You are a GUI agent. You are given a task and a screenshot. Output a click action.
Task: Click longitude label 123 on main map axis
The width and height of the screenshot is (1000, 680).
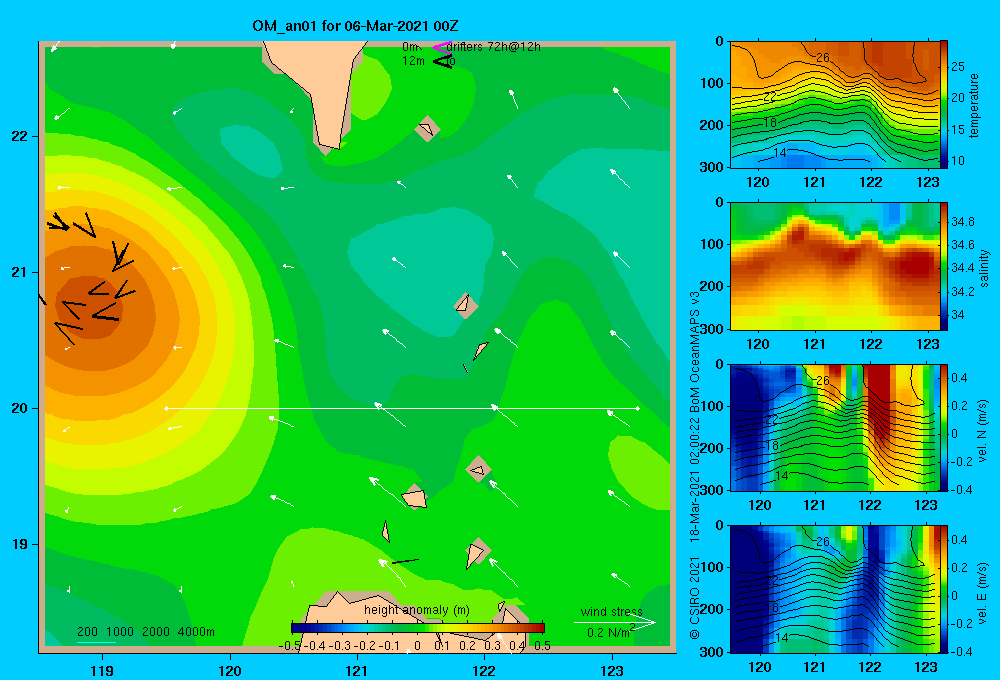point(612,670)
